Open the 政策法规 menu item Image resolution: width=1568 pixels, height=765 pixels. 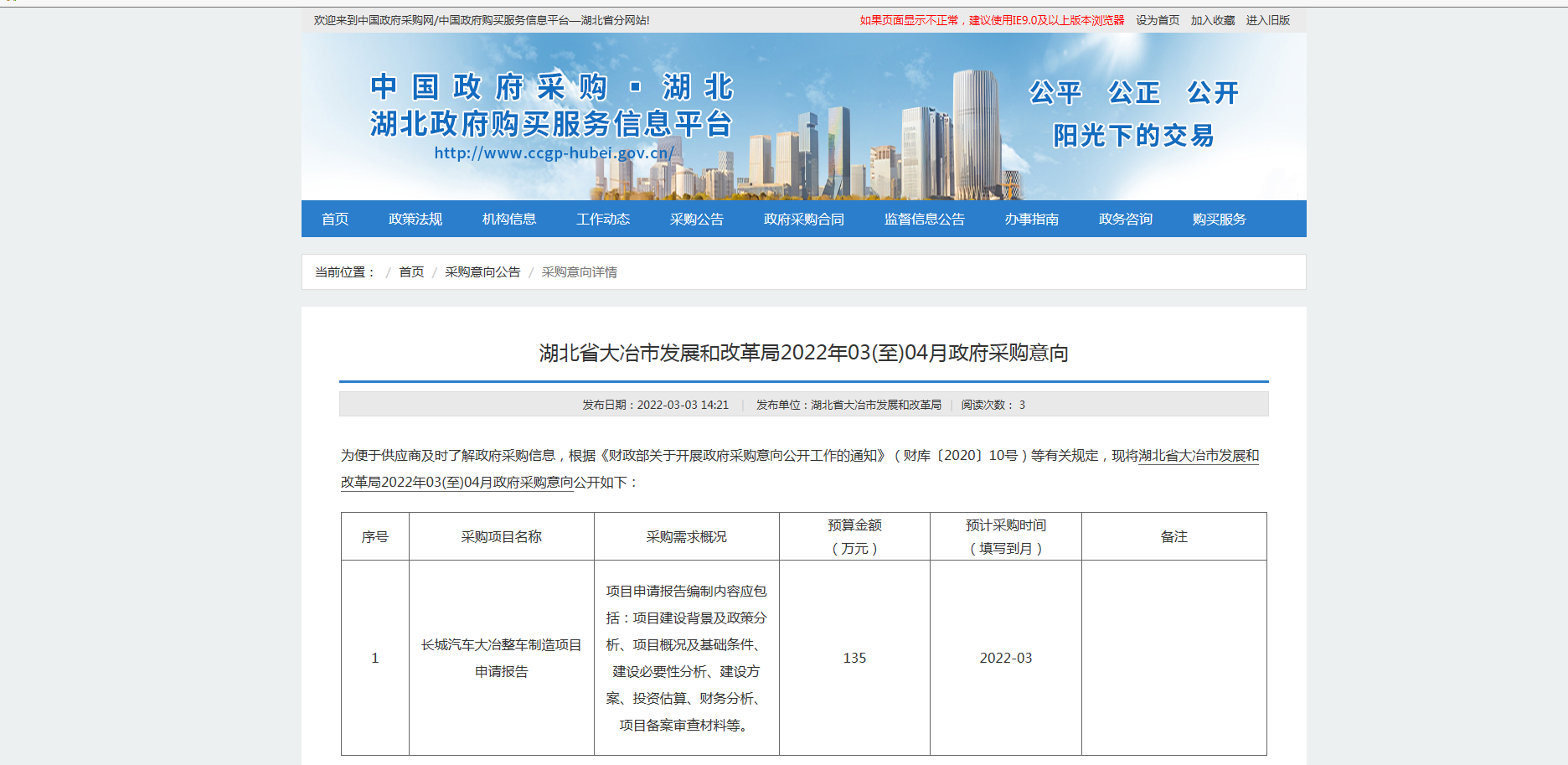[415, 219]
